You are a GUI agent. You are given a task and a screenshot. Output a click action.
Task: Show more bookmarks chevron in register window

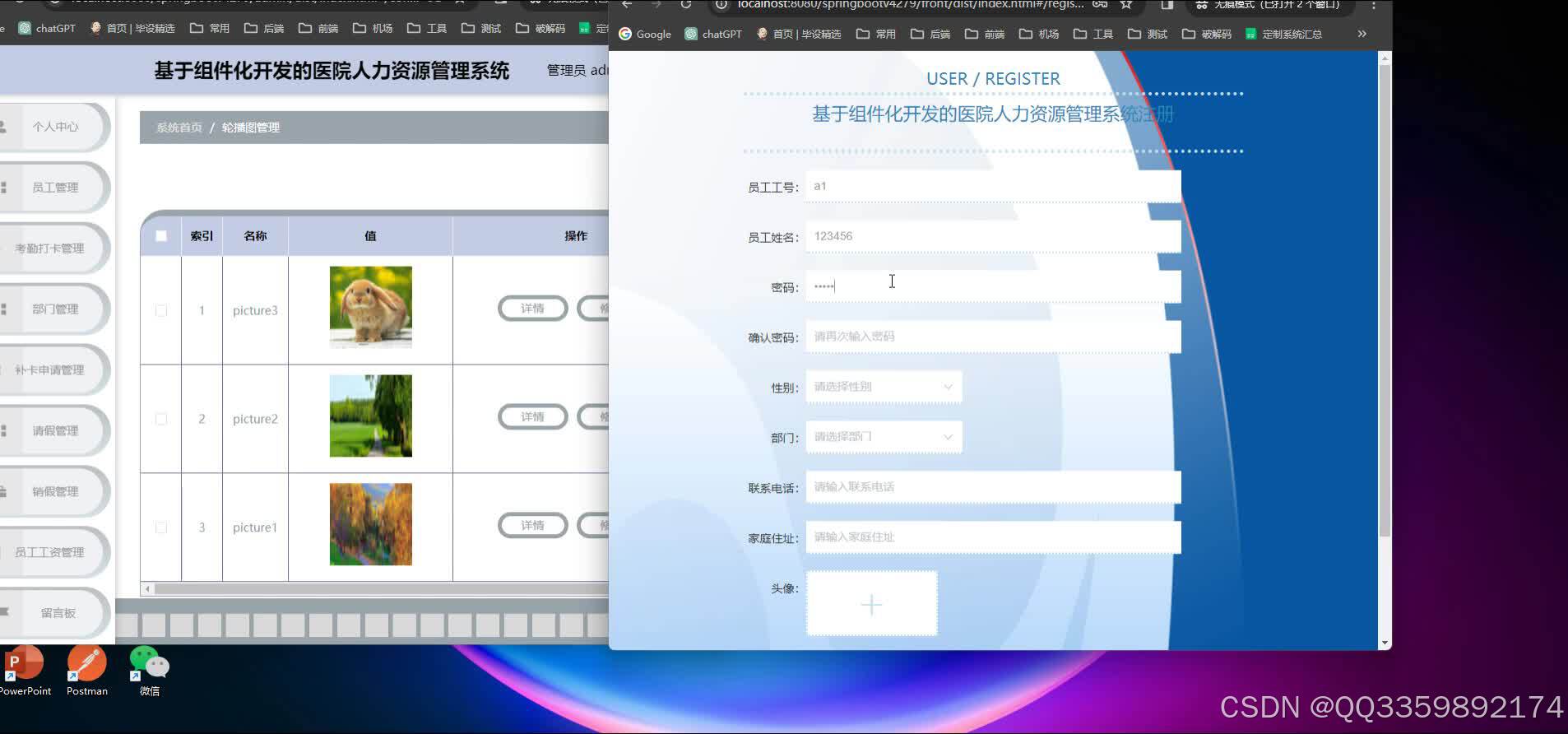pos(1362,34)
